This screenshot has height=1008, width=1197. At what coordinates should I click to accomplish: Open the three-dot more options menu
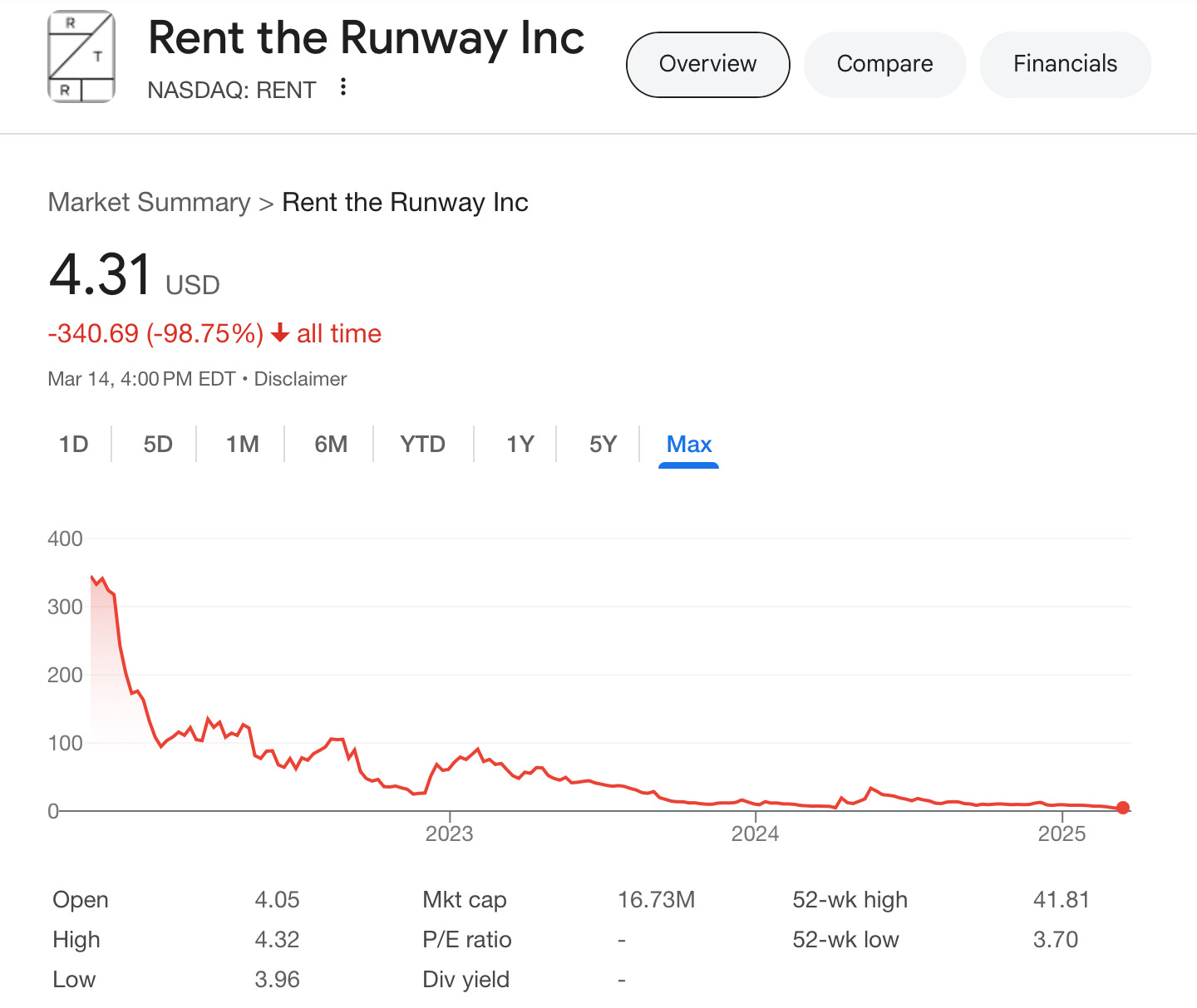pos(342,87)
